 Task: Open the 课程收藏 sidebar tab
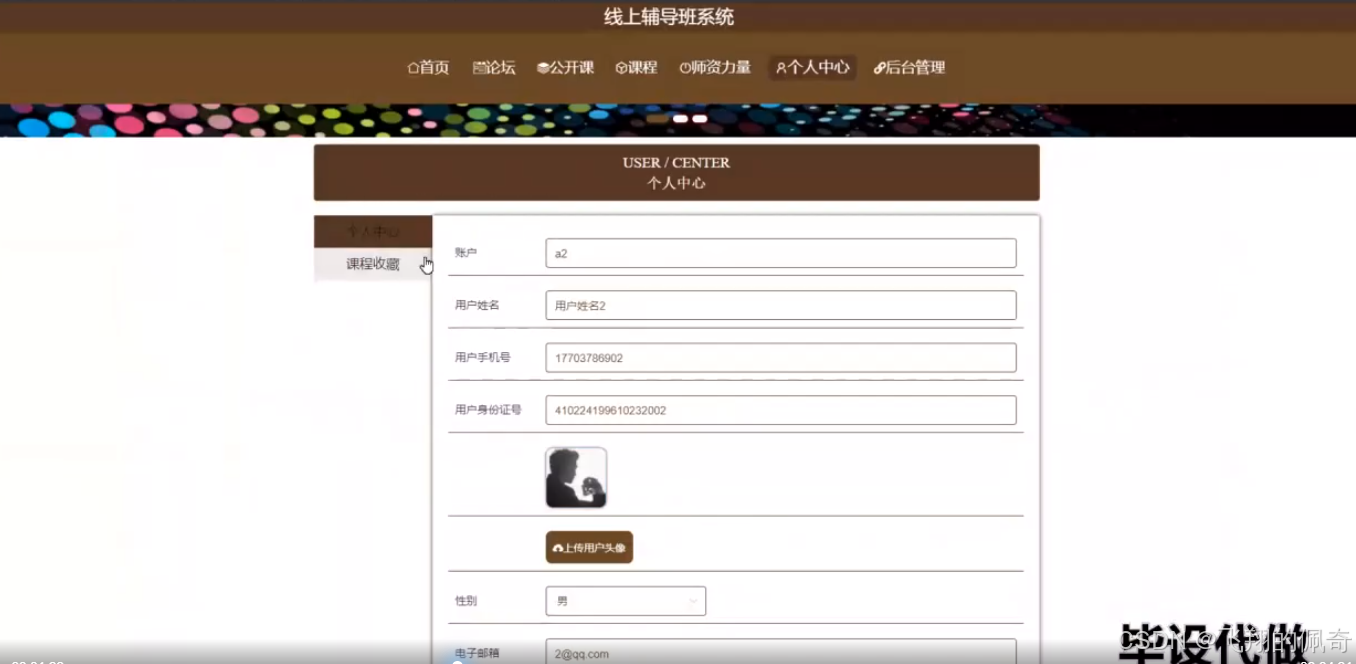(x=373, y=264)
